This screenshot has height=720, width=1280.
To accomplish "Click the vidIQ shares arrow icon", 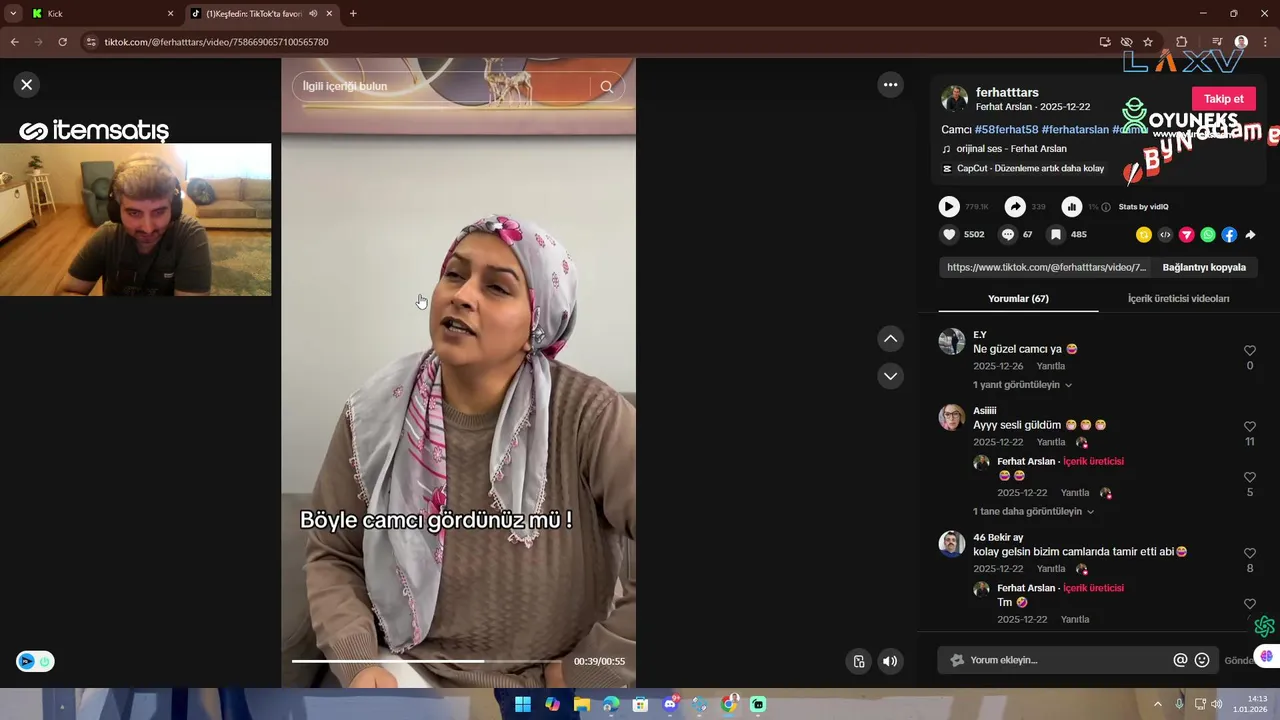I will tap(1015, 207).
